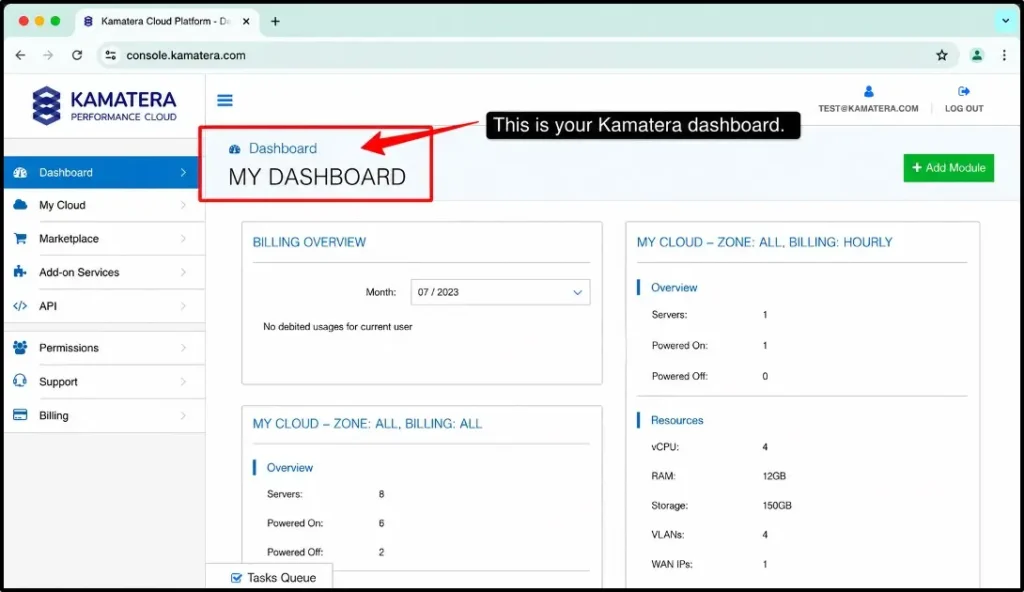Click MY CLOUD – ZONE: ALL, BILLING: ALL heading

[367, 423]
